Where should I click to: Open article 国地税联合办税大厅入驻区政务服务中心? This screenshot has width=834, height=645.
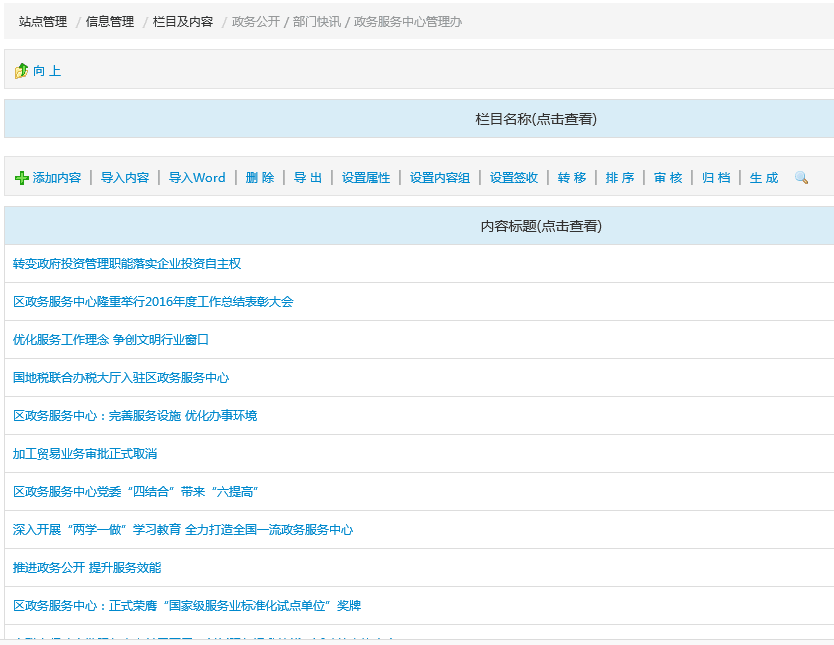point(121,378)
